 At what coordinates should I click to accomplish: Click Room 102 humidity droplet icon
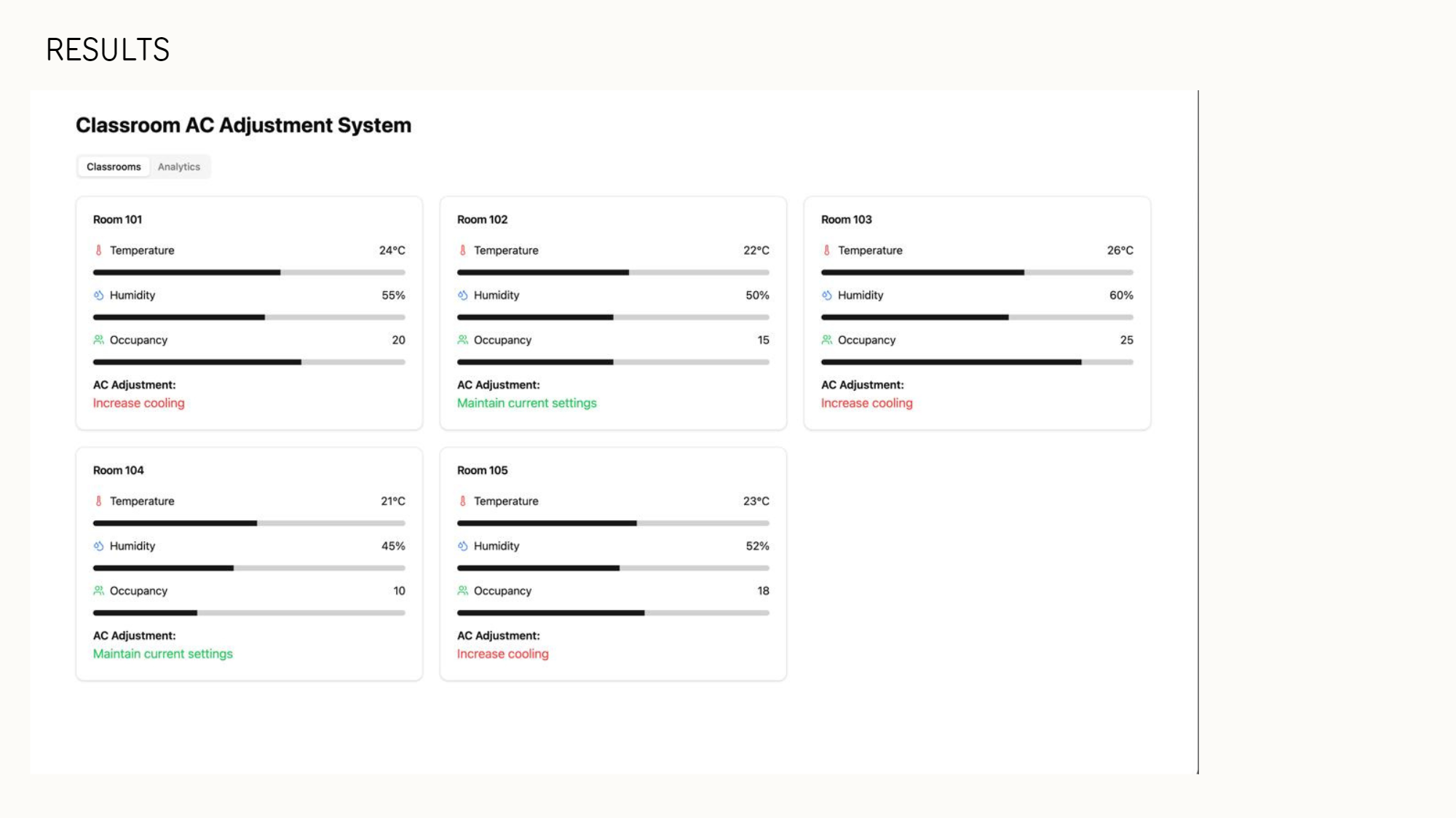tap(463, 295)
